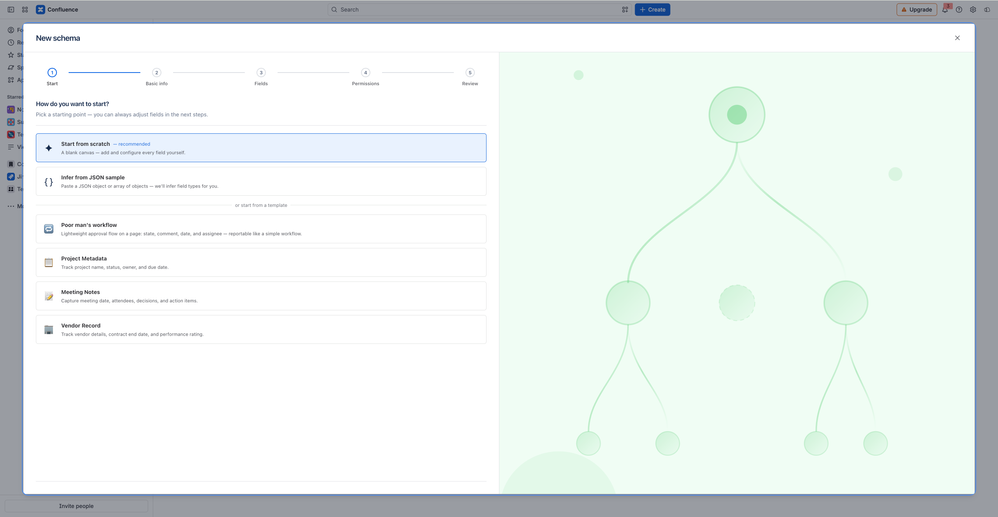Open the app switcher grid icon

point(25,10)
